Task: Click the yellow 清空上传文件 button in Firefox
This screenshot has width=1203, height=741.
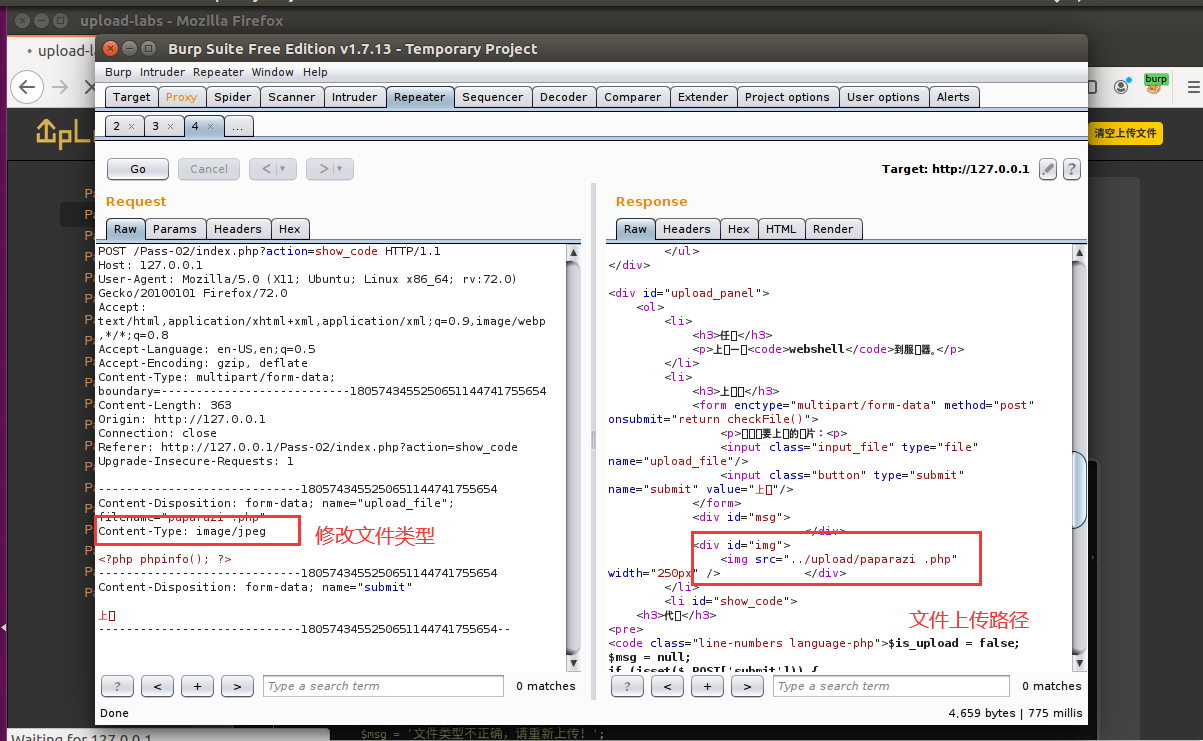Action: [1125, 133]
